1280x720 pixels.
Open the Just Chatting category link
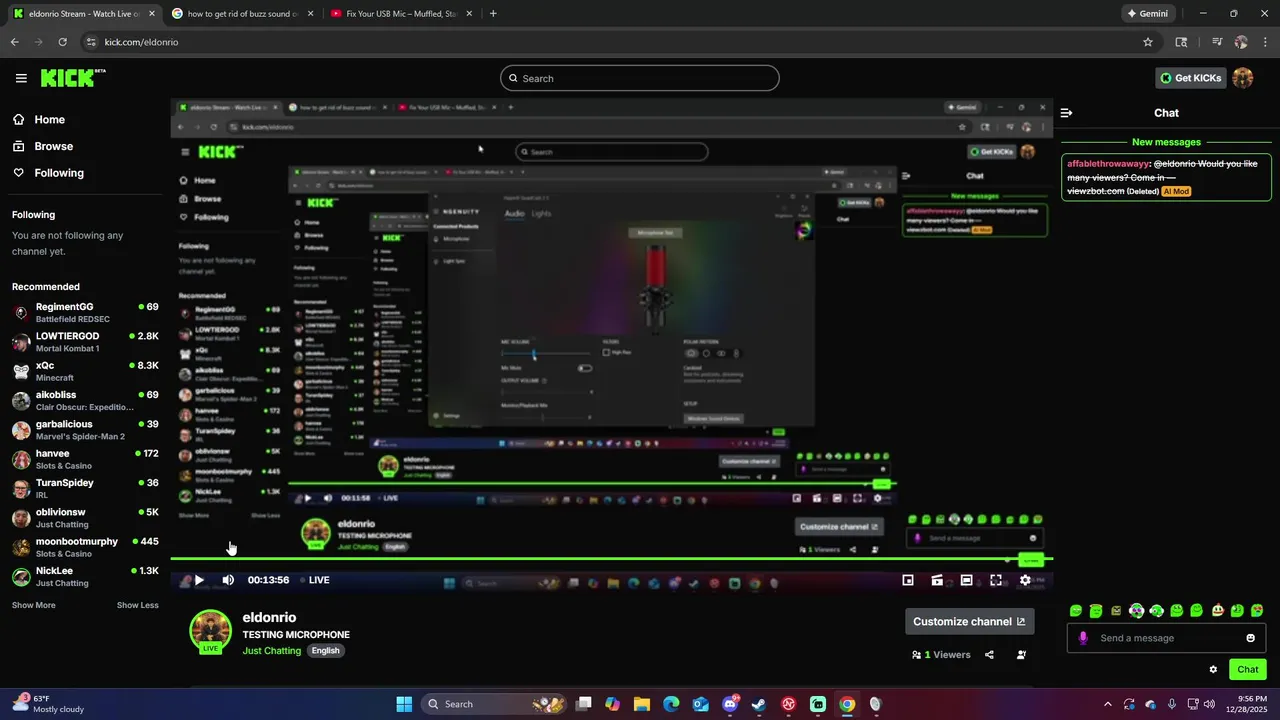point(271,651)
